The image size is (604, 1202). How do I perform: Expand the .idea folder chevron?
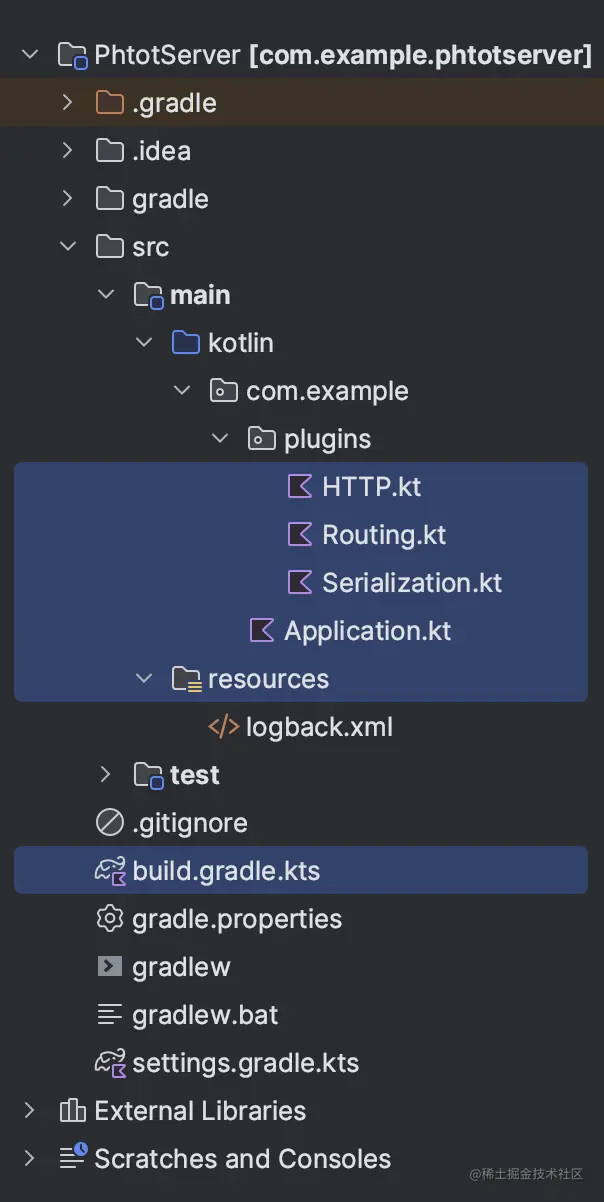(68, 151)
